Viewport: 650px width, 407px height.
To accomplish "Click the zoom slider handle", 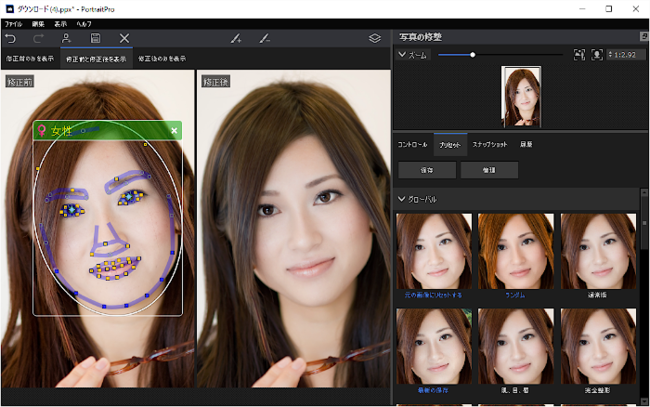I will pos(473,55).
